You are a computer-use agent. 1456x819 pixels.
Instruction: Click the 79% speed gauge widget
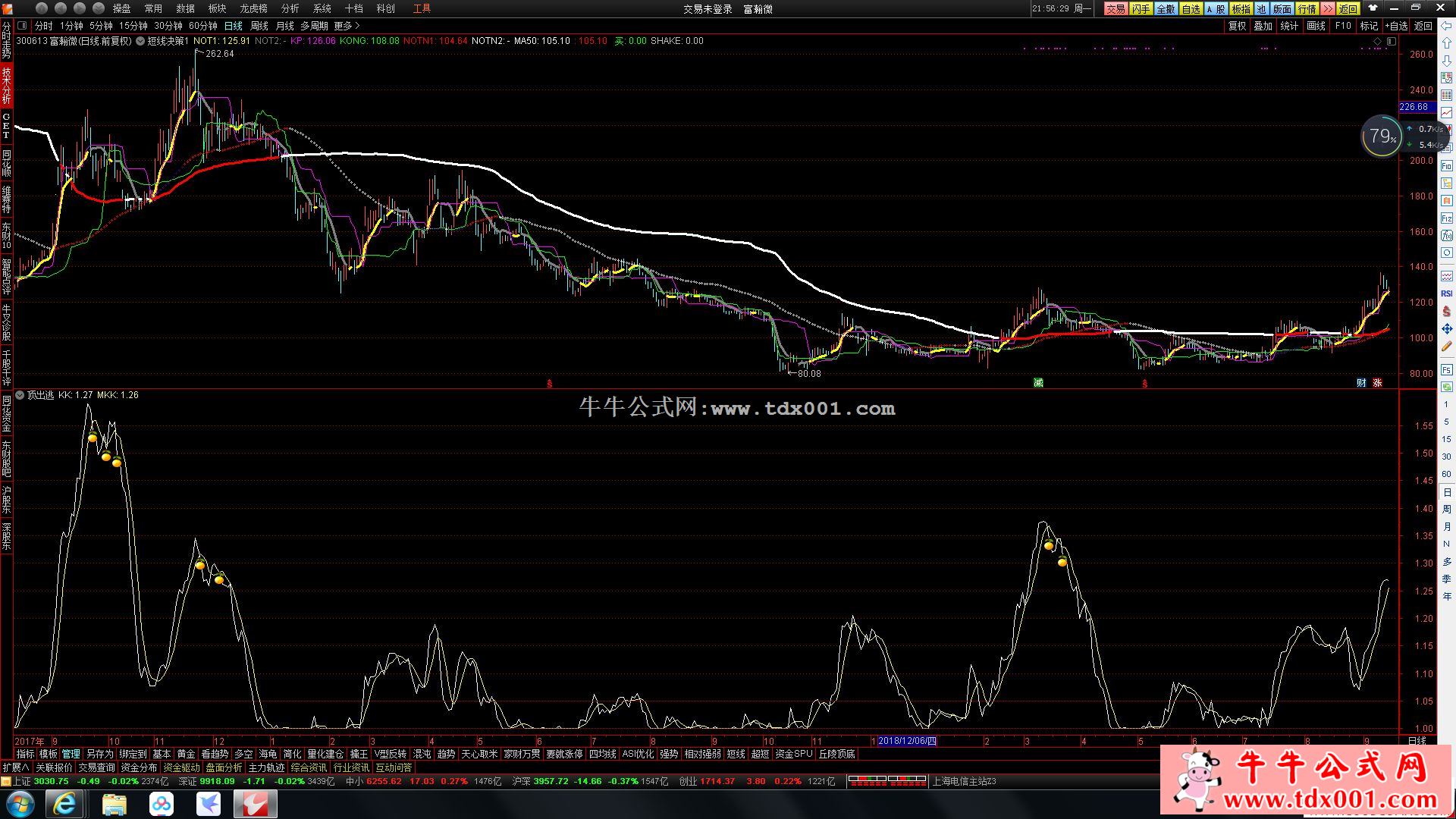(x=1382, y=136)
